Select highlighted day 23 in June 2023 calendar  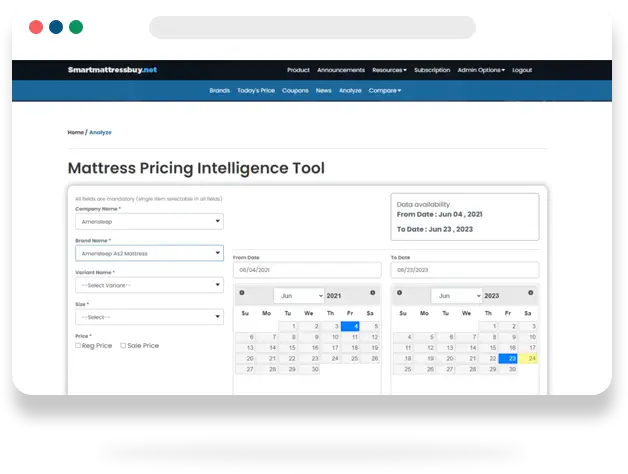tap(508, 358)
